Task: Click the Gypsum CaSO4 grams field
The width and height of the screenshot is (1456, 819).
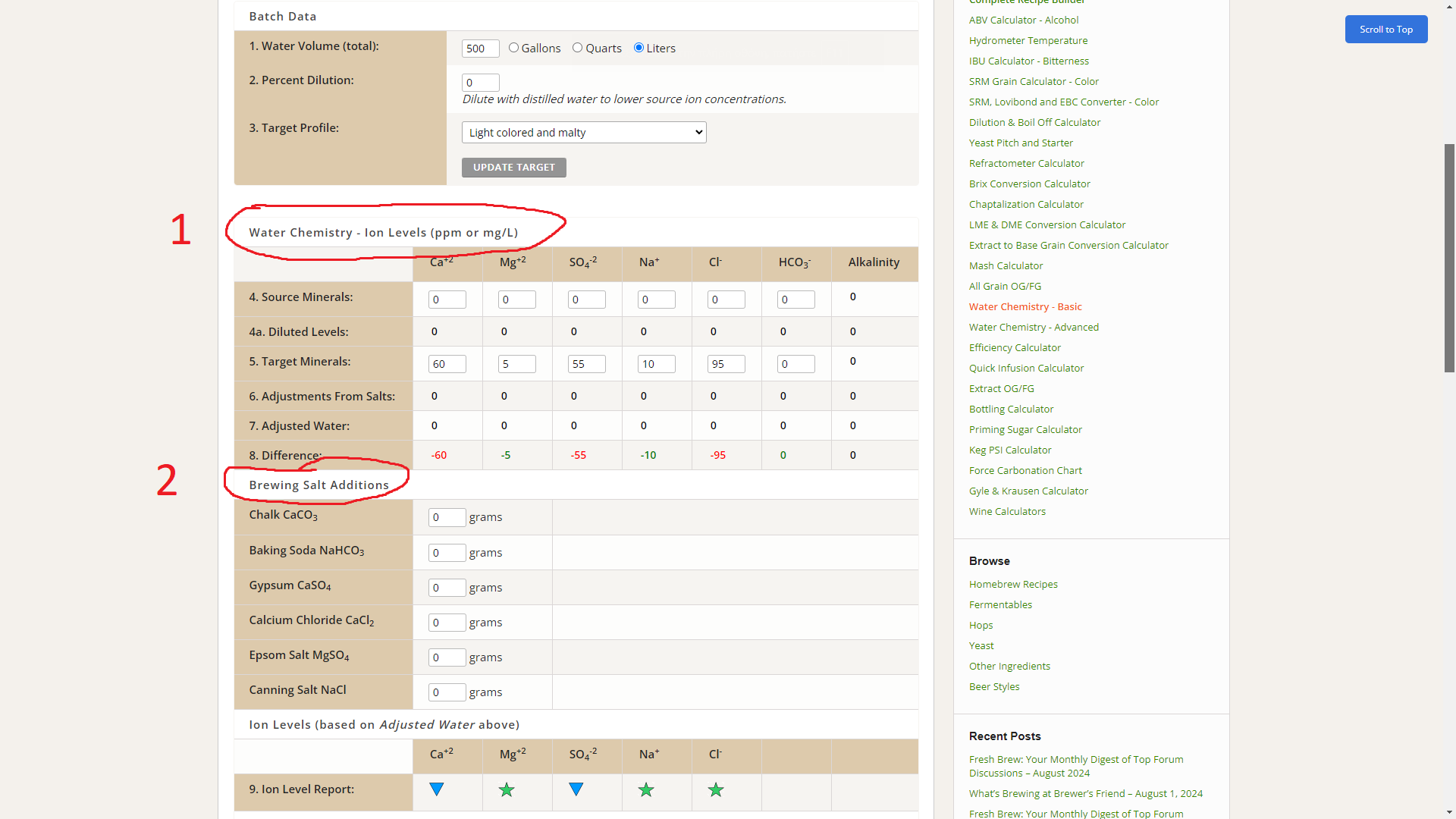Action: pos(447,588)
